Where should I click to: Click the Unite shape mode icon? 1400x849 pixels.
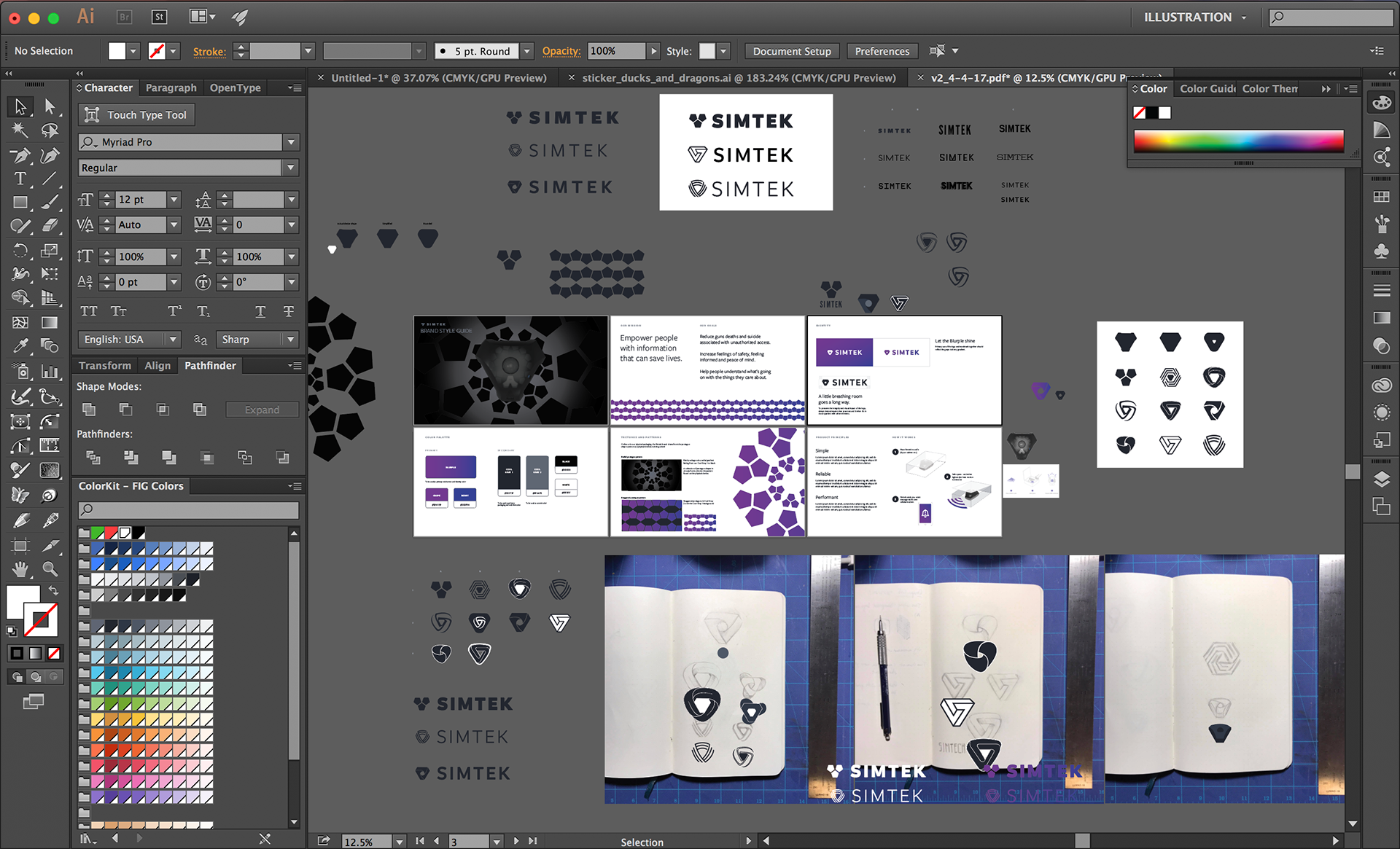[x=89, y=410]
